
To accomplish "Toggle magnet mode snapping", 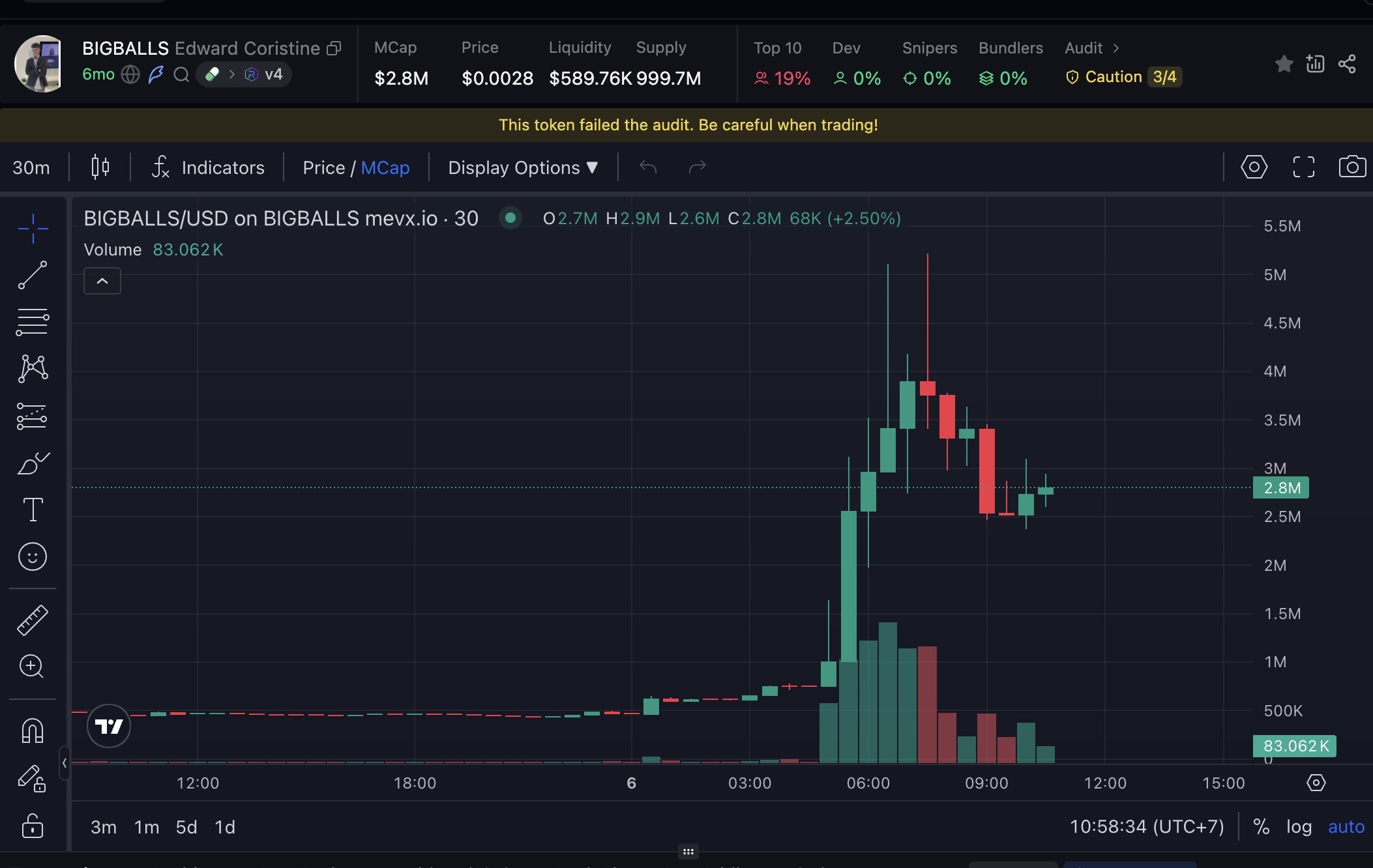I will pyautogui.click(x=33, y=731).
